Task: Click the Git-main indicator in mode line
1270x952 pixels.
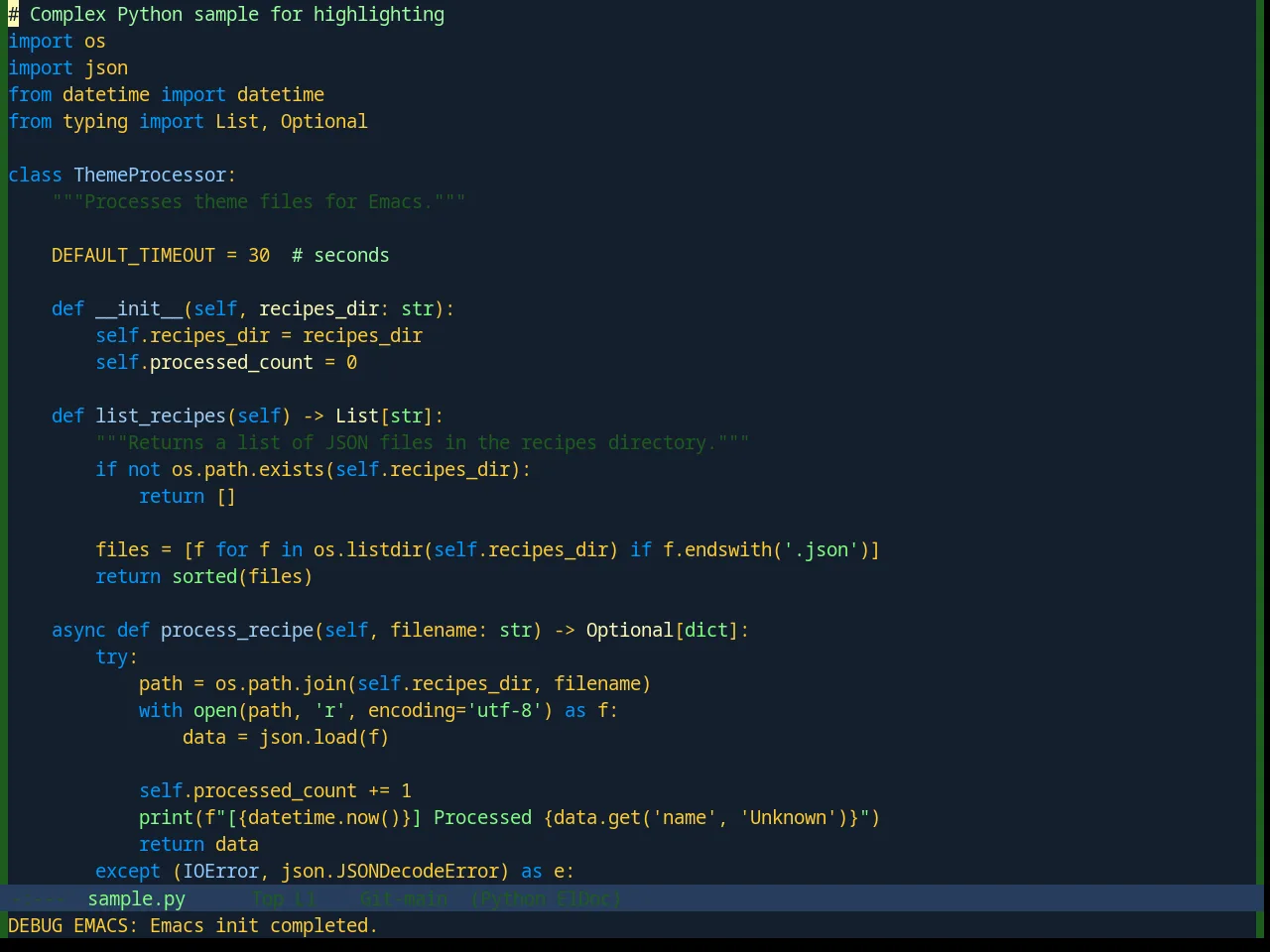Action: (404, 898)
